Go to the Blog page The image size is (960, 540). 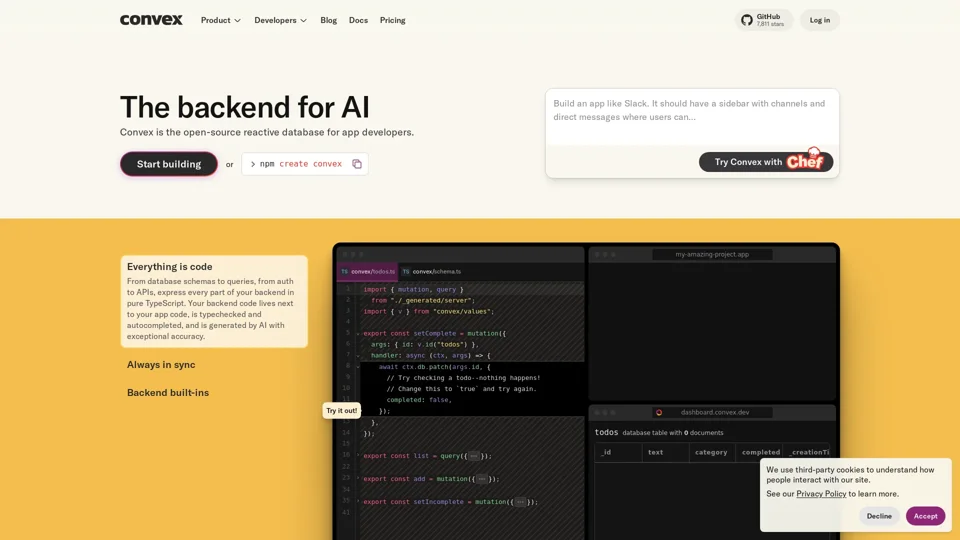coord(329,20)
